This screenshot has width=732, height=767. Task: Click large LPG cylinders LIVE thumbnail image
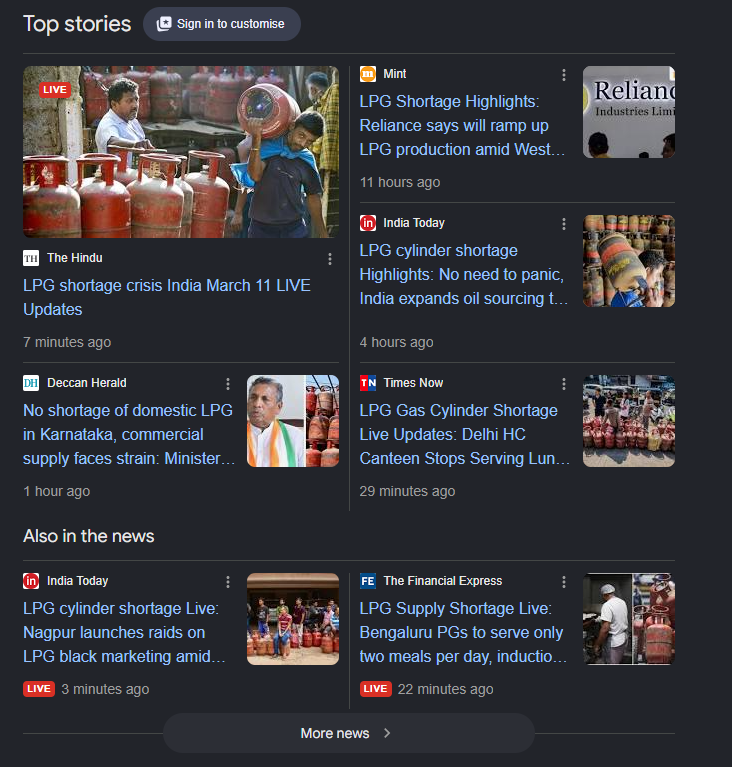pos(181,152)
